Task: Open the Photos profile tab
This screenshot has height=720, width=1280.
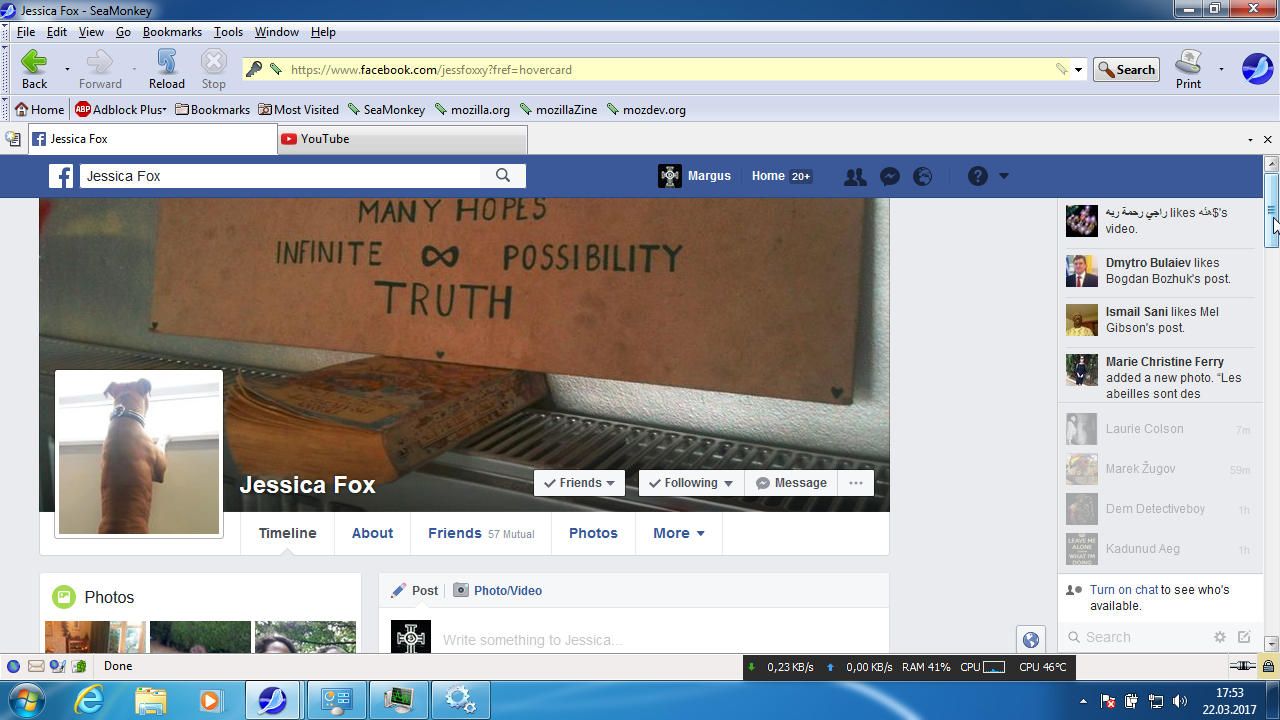Action: pos(593,533)
